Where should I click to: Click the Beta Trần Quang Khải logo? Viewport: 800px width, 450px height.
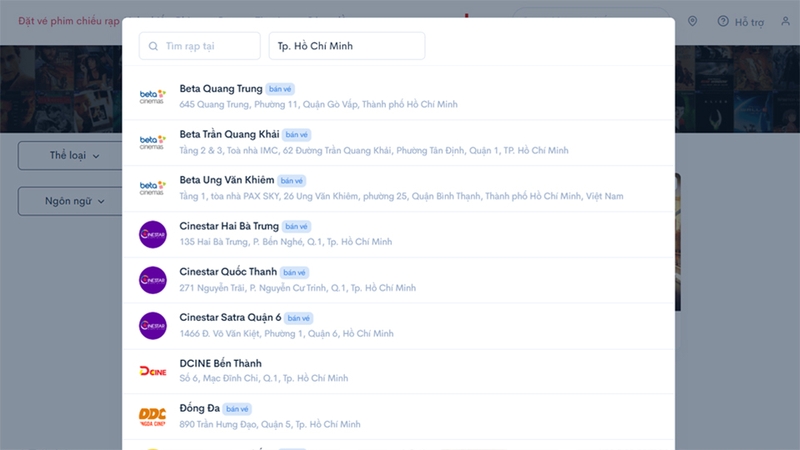[153, 142]
